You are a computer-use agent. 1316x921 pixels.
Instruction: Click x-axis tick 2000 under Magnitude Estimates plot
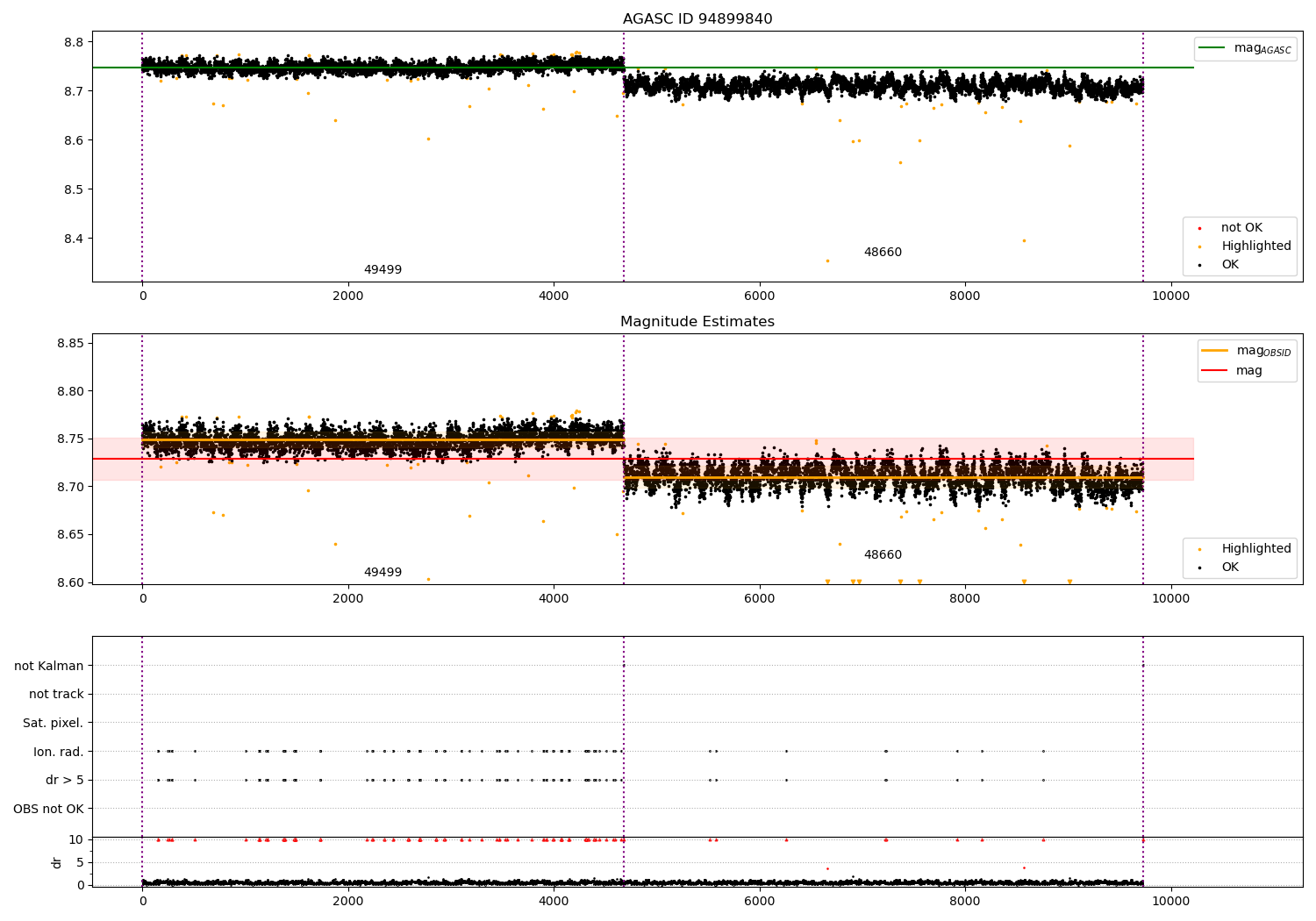[x=348, y=599]
